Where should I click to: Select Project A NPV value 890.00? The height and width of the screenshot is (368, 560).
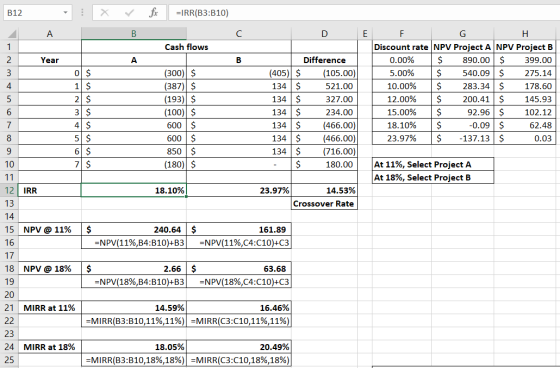click(x=462, y=60)
